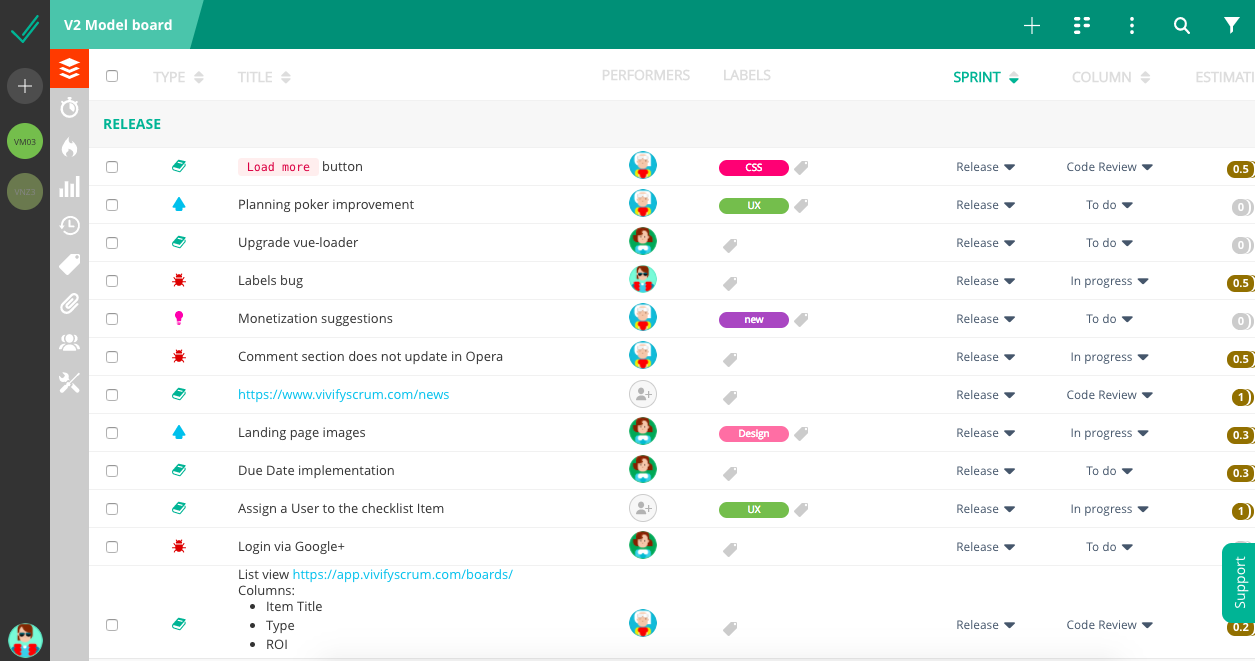The width and height of the screenshot is (1255, 661).
Task: Open the Sprint dropdown for Labels bug row
Action: click(986, 281)
